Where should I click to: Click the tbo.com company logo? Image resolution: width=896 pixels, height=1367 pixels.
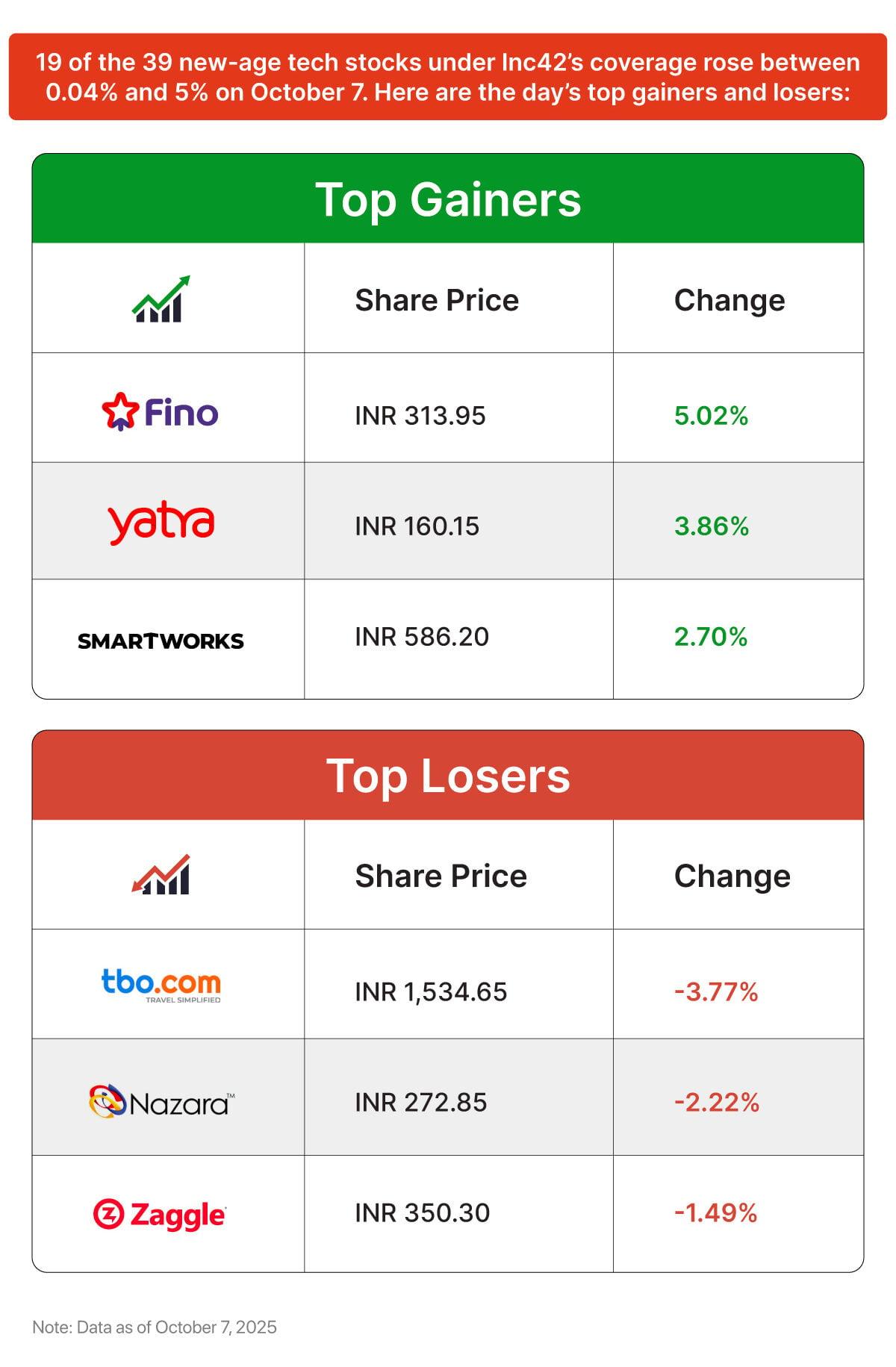point(161,985)
